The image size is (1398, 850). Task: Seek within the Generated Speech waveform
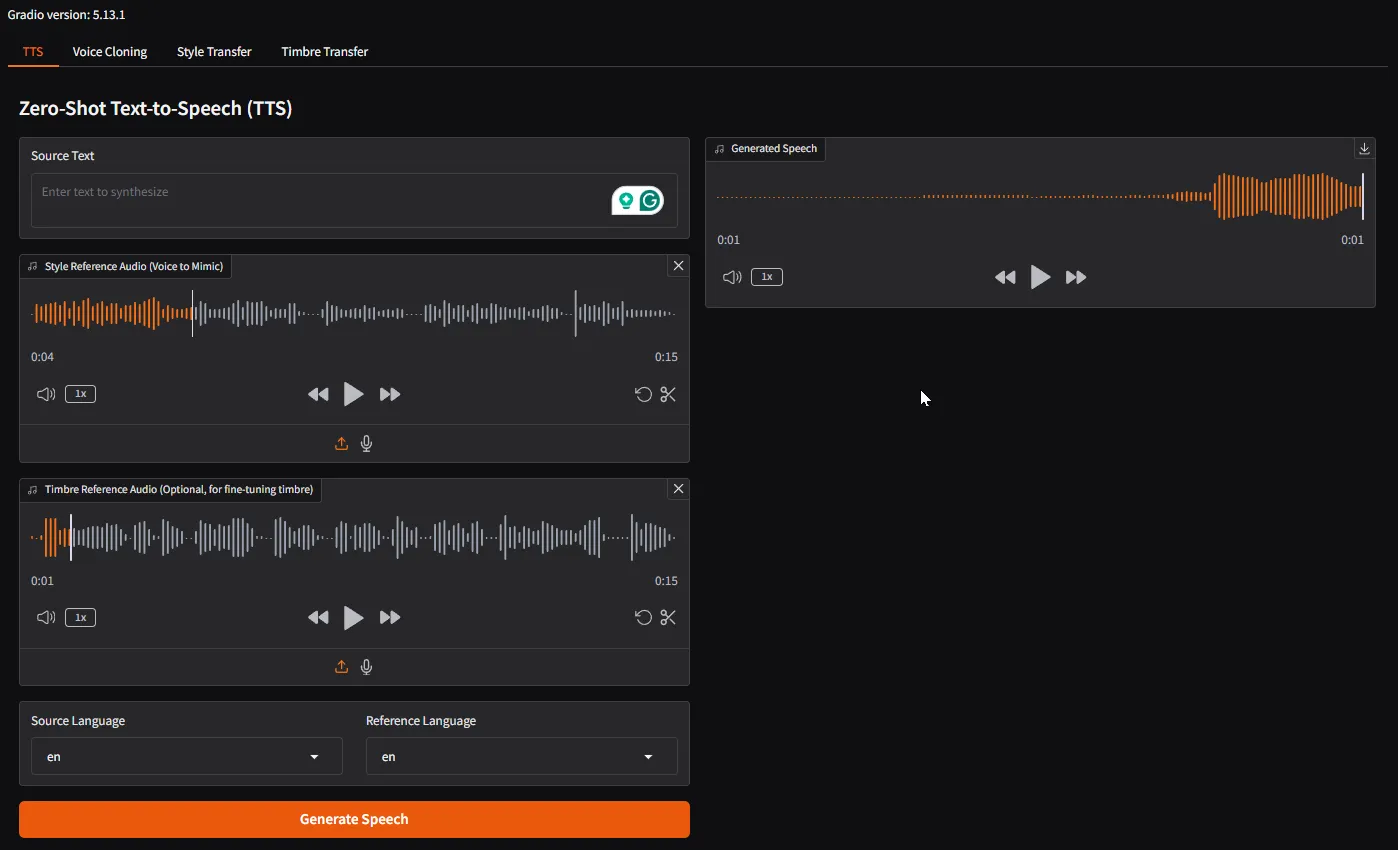pos(1040,196)
